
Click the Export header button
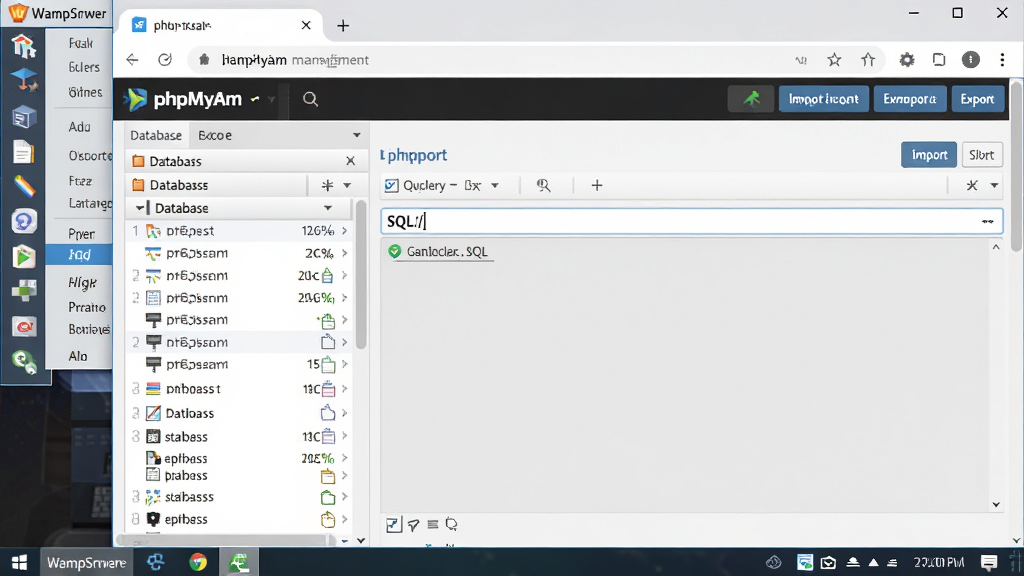pyautogui.click(x=978, y=99)
